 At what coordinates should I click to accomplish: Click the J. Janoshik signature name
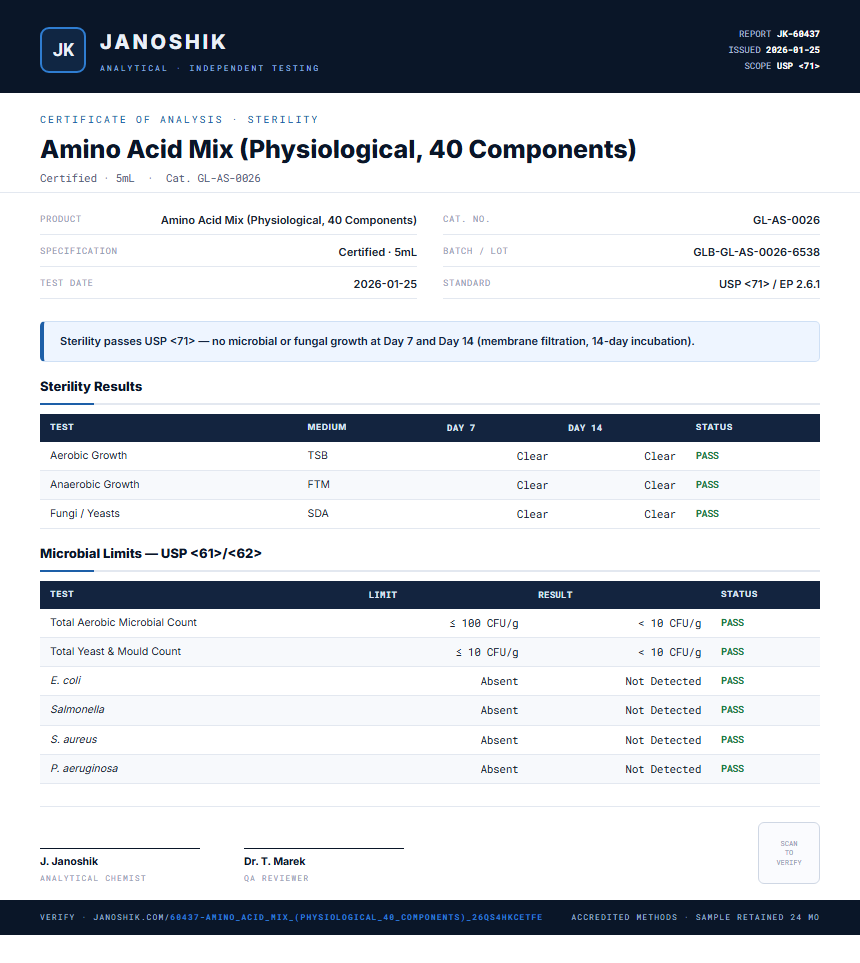point(69,861)
